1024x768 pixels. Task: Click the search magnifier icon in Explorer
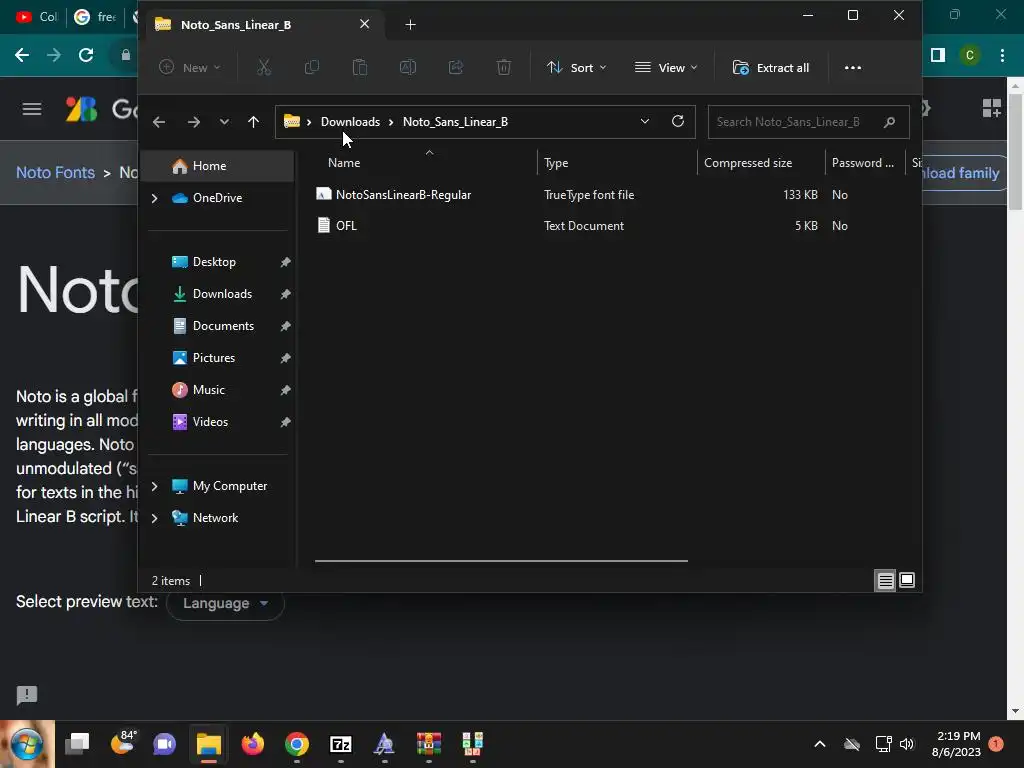pyautogui.click(x=889, y=122)
